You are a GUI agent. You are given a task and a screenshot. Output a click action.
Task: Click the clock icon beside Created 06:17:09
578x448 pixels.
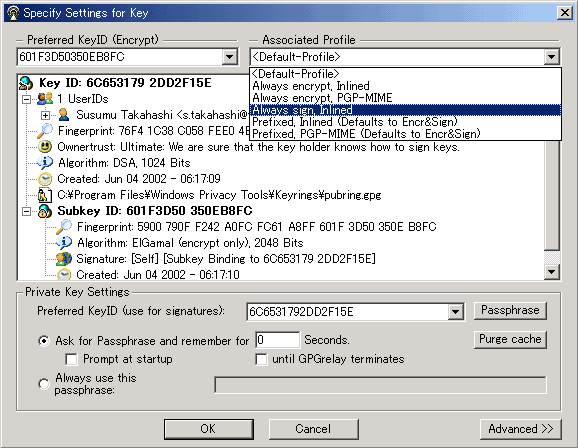(45, 179)
